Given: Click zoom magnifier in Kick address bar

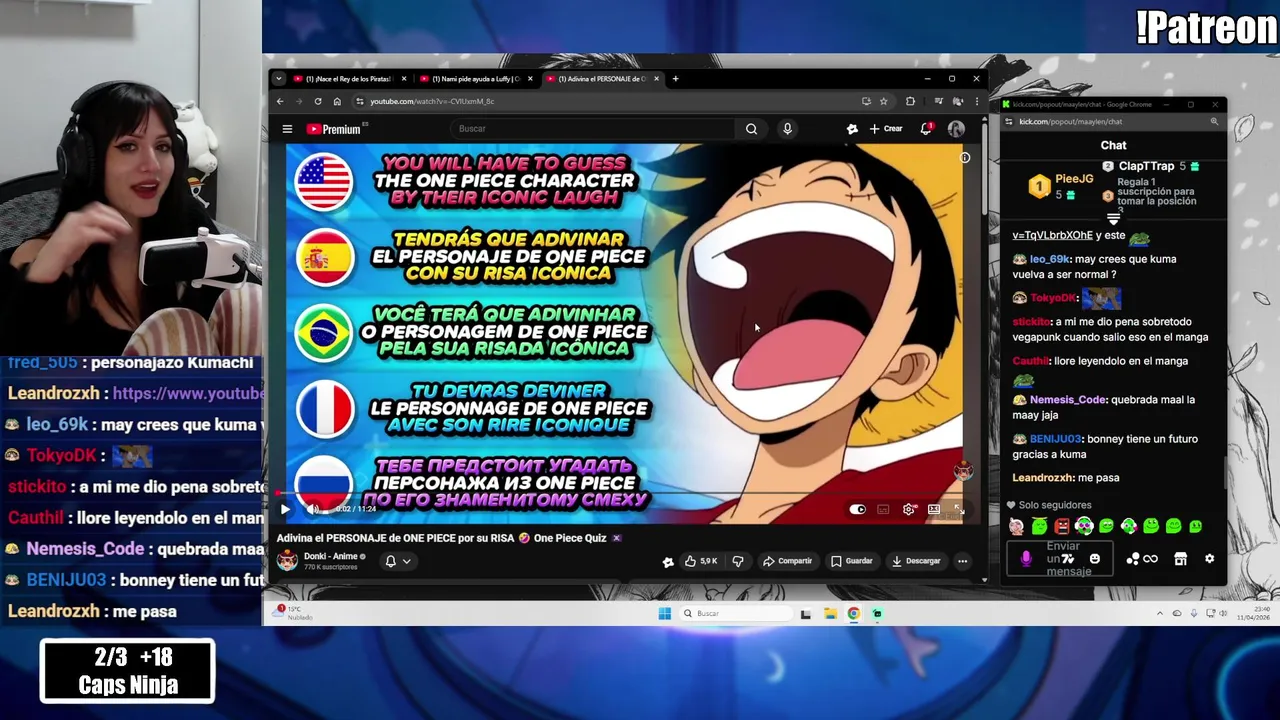Looking at the screenshot, I should [1214, 122].
